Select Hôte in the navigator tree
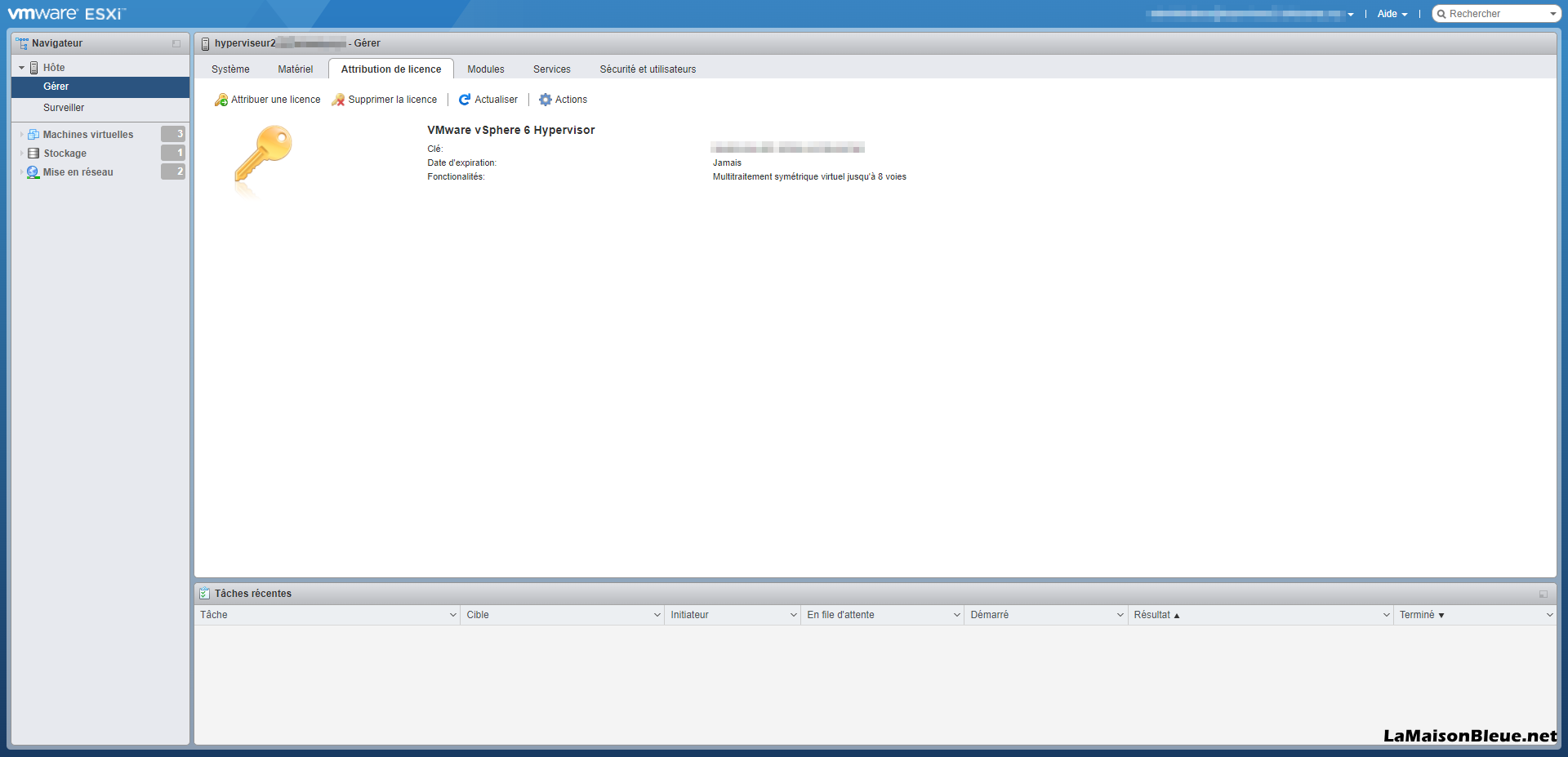This screenshot has width=1568, height=757. click(x=54, y=68)
